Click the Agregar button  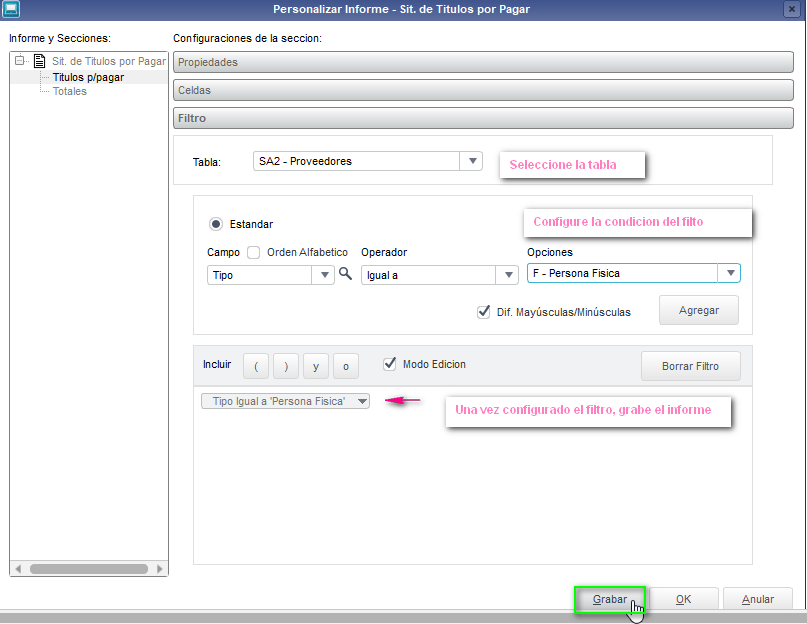coord(698,310)
